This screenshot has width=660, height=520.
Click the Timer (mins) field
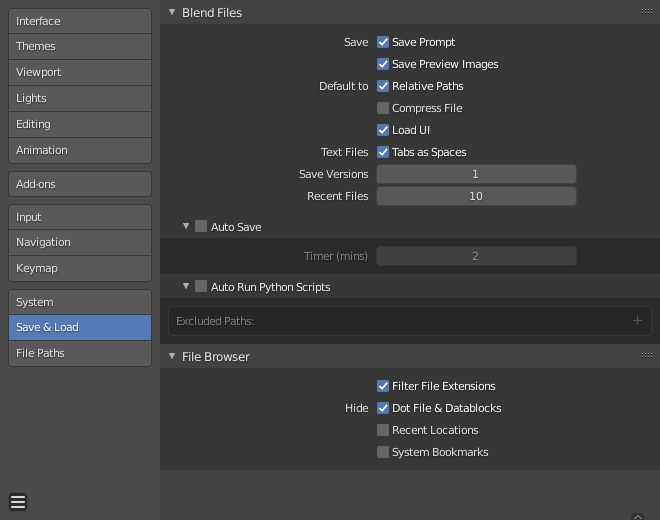pos(476,256)
